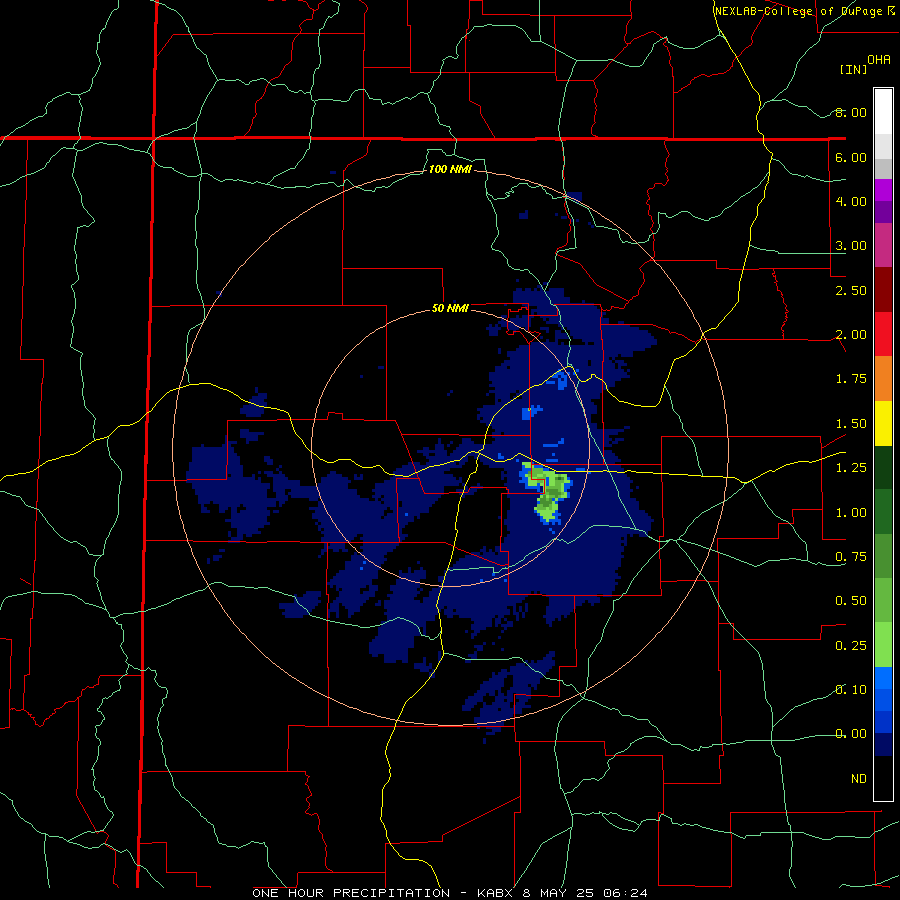Select the 0.25 legend value
The width and height of the screenshot is (900, 900).
pyautogui.click(x=851, y=646)
